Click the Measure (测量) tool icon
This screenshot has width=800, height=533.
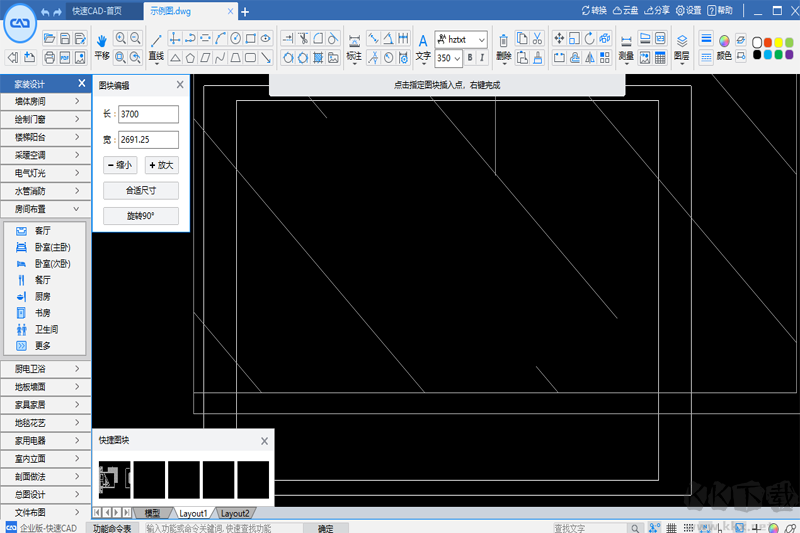(x=626, y=40)
